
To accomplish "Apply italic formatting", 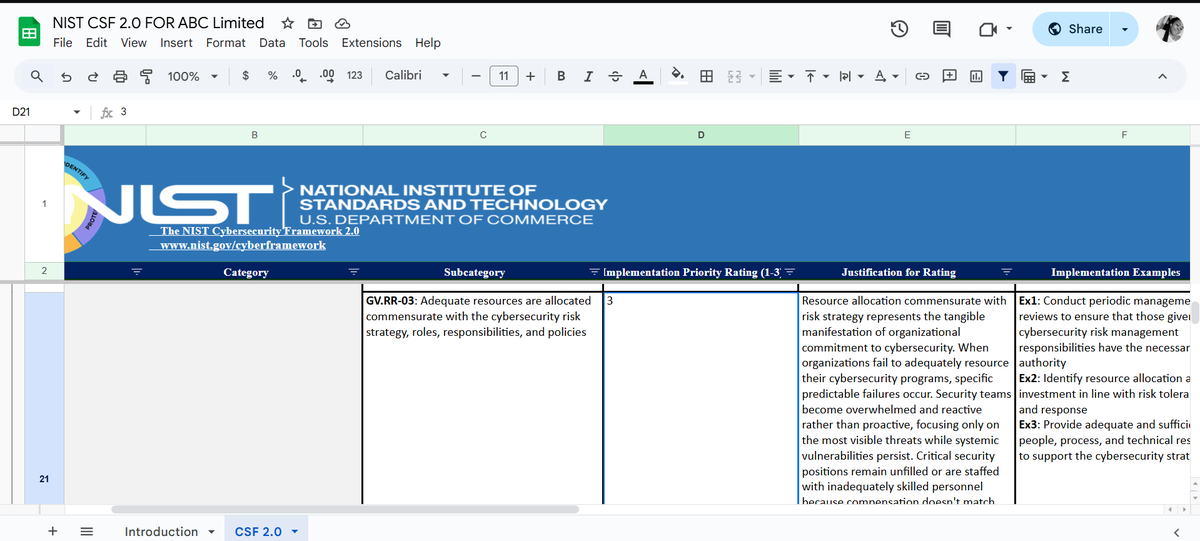I will (x=588, y=76).
